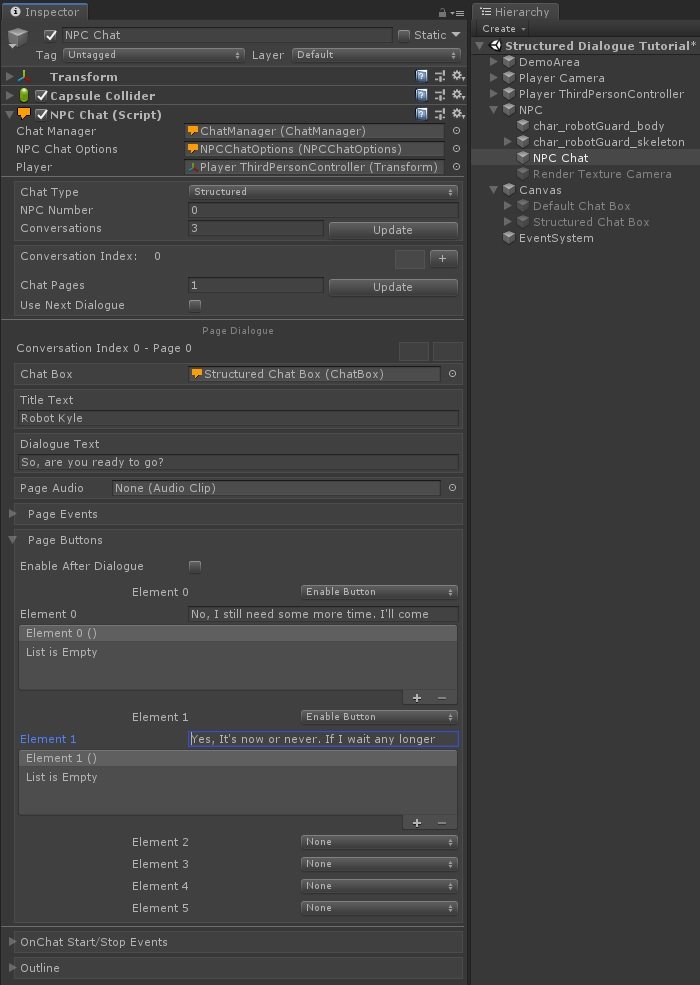Image resolution: width=700 pixels, height=985 pixels.
Task: Open NPC Chat script help icon
Action: (422, 114)
